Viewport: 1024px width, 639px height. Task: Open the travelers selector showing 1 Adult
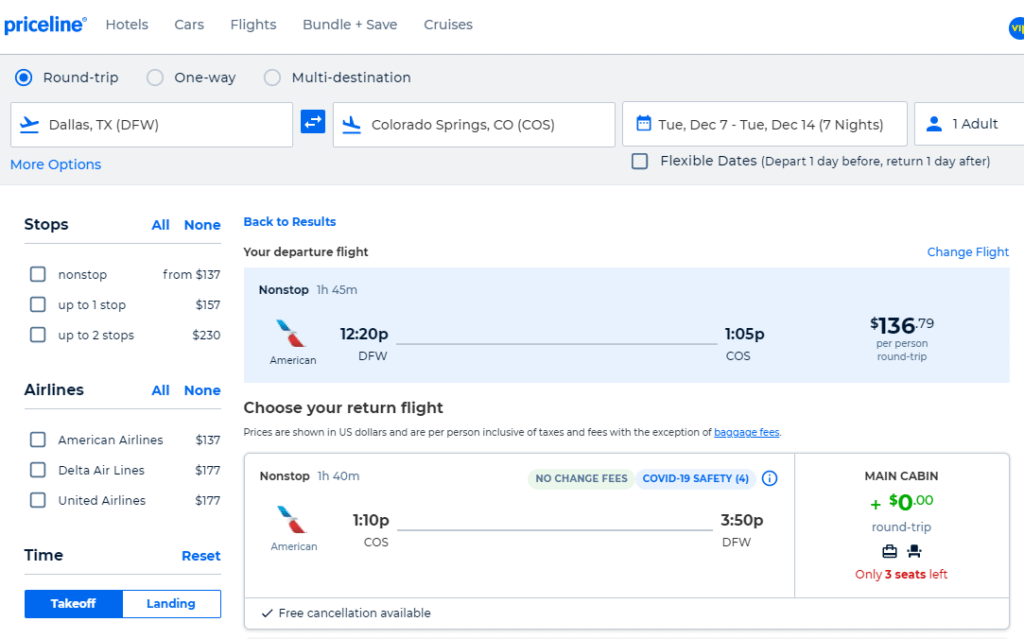(975, 123)
